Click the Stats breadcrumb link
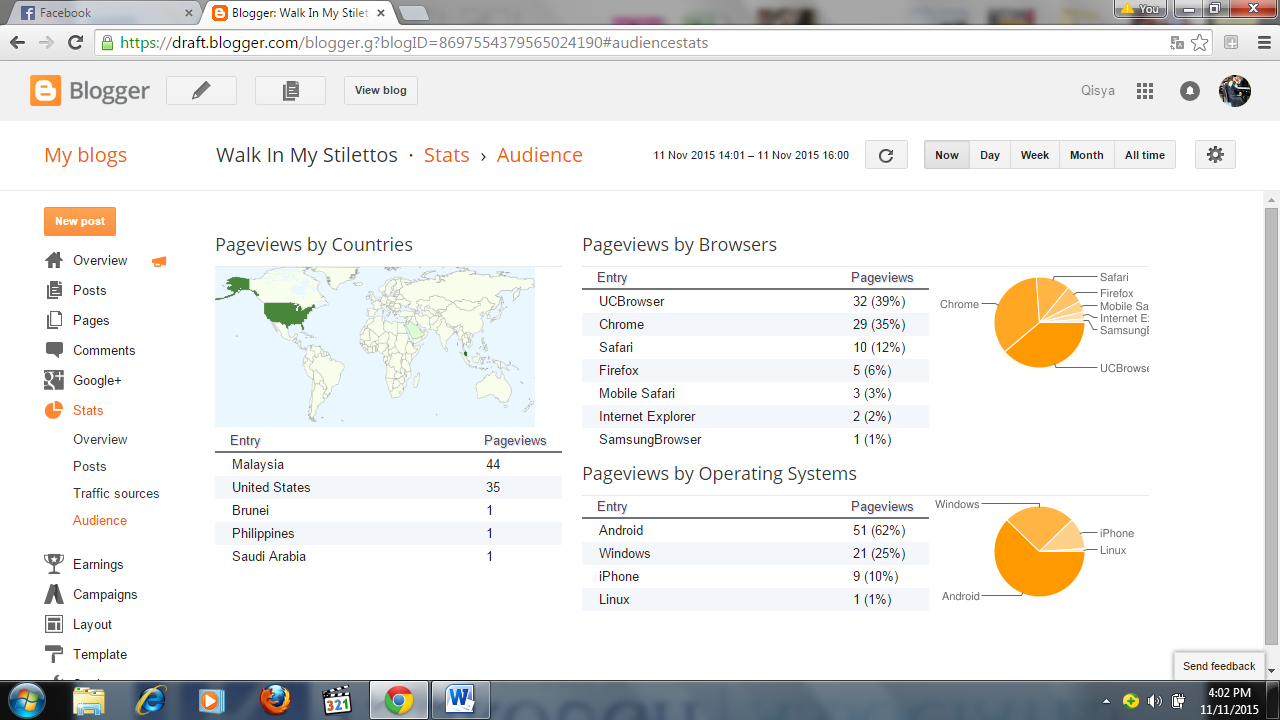 point(447,155)
